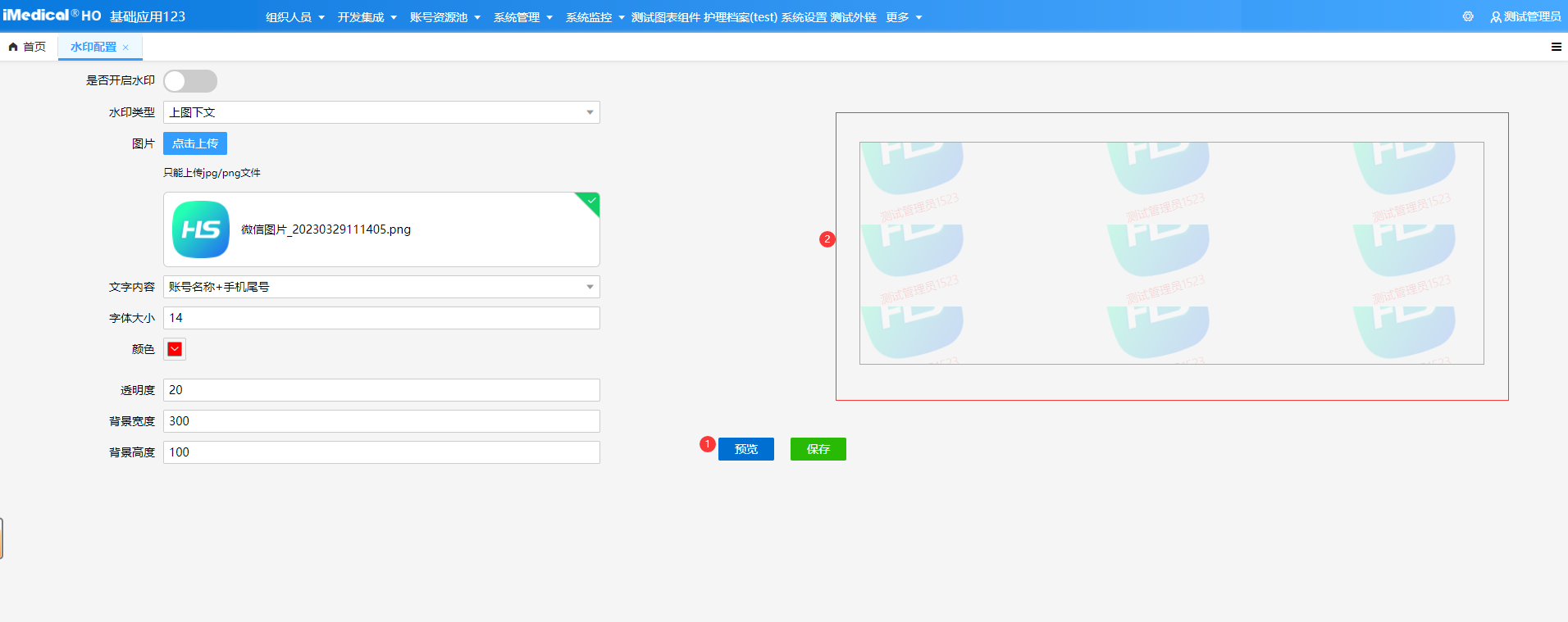Close the 水印配置 tab
Viewport: 1568px width, 622px height.
tap(125, 48)
